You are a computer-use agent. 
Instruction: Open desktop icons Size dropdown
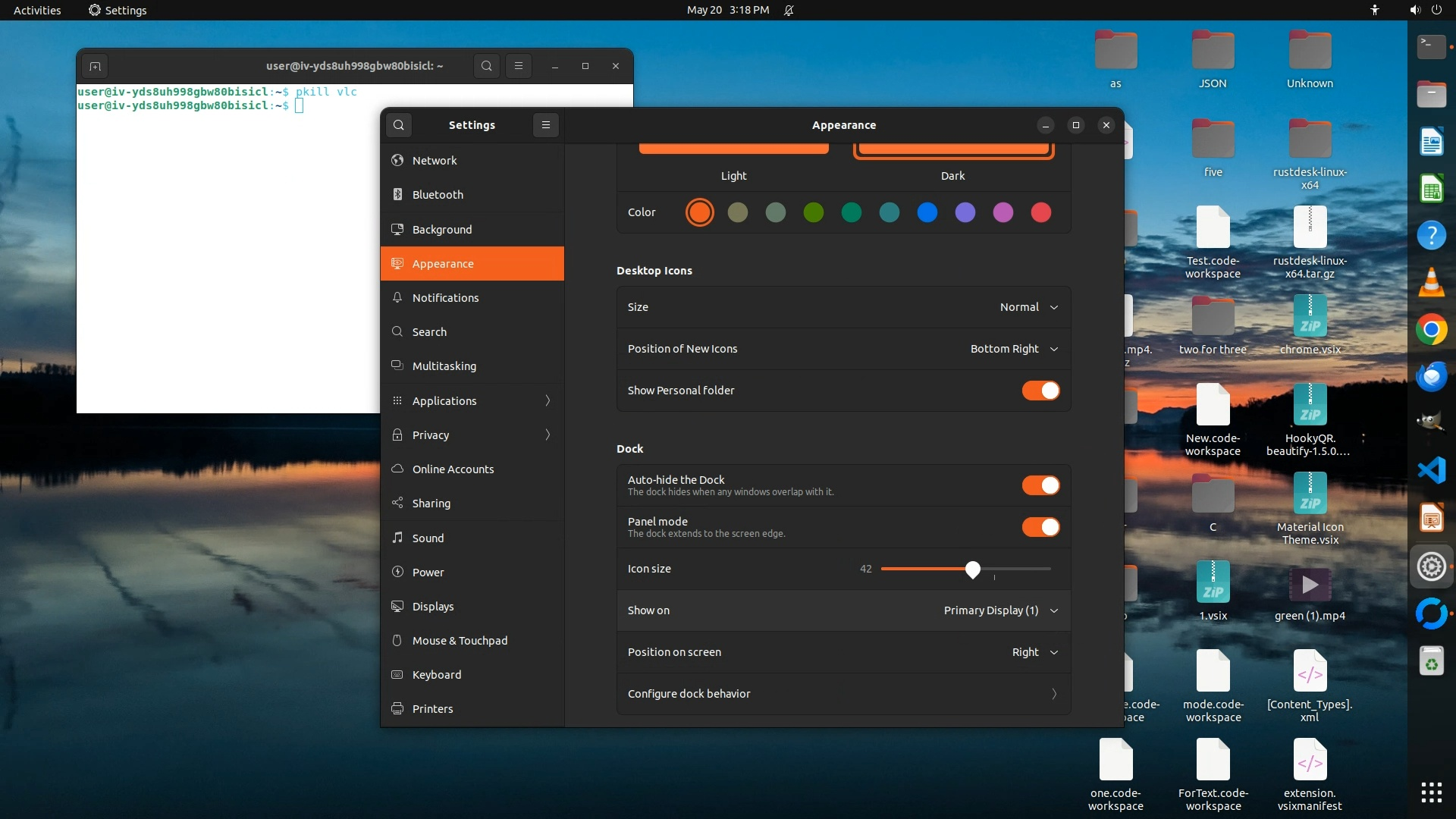tap(1028, 307)
